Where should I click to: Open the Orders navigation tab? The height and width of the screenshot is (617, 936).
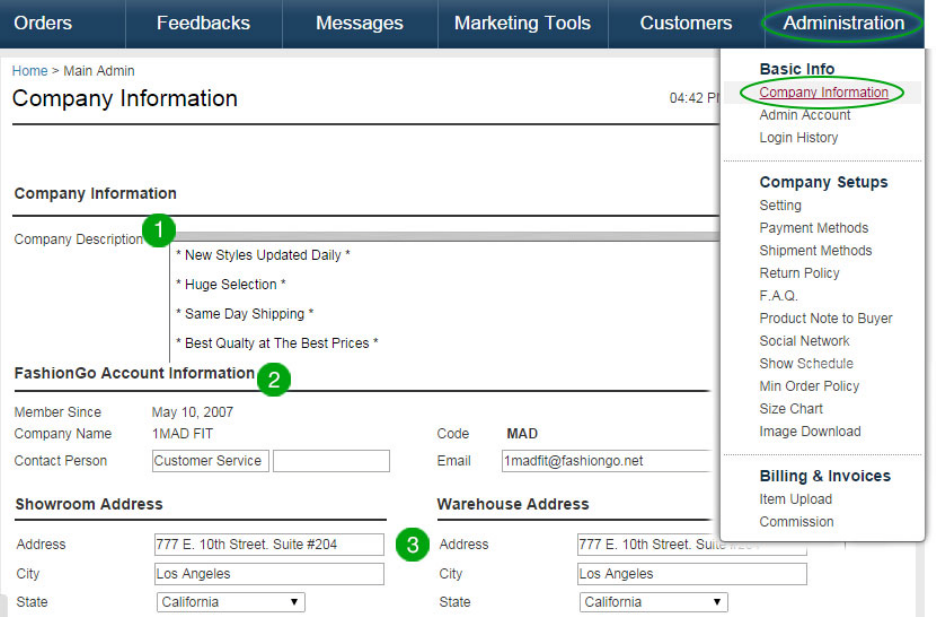[42, 23]
